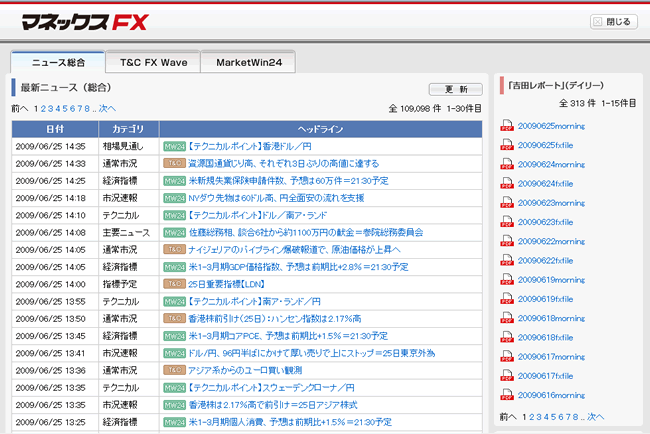Screen dimensions: 650x434
Task: Go to news page 5
Action: pyautogui.click(x=65, y=109)
